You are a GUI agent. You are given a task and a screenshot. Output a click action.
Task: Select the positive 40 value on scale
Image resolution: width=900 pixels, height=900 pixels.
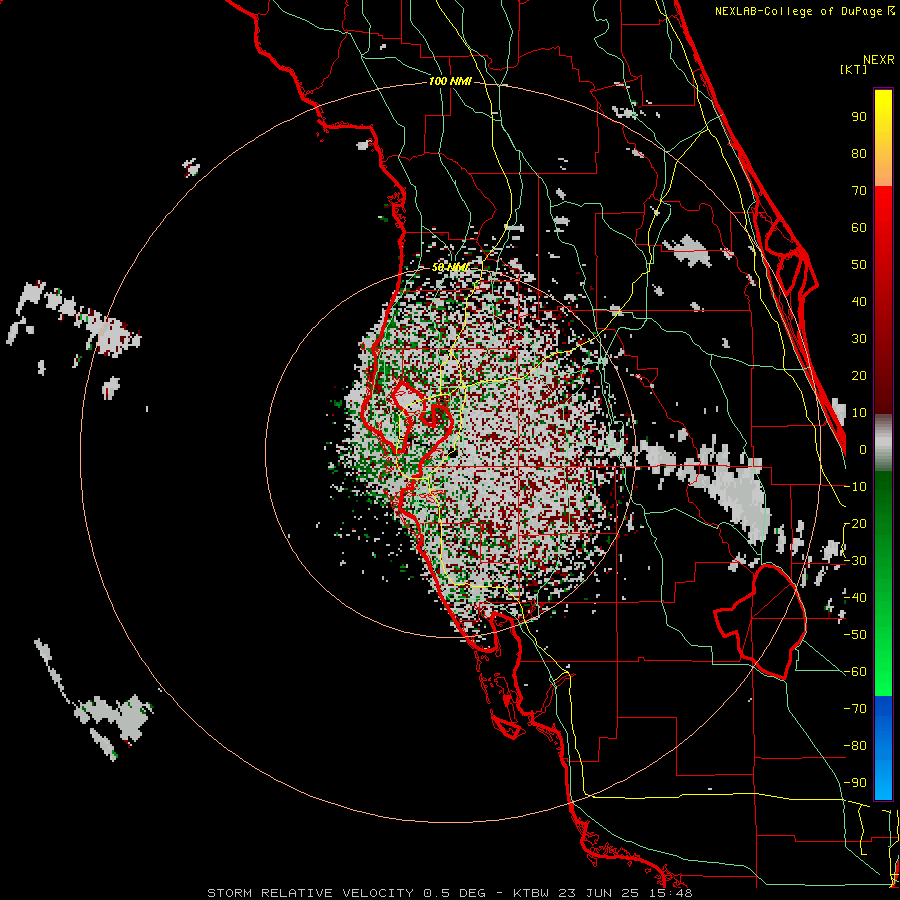click(x=859, y=301)
